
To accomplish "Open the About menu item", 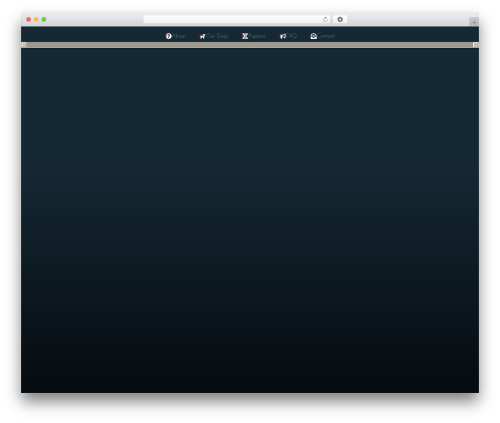I will [179, 36].
